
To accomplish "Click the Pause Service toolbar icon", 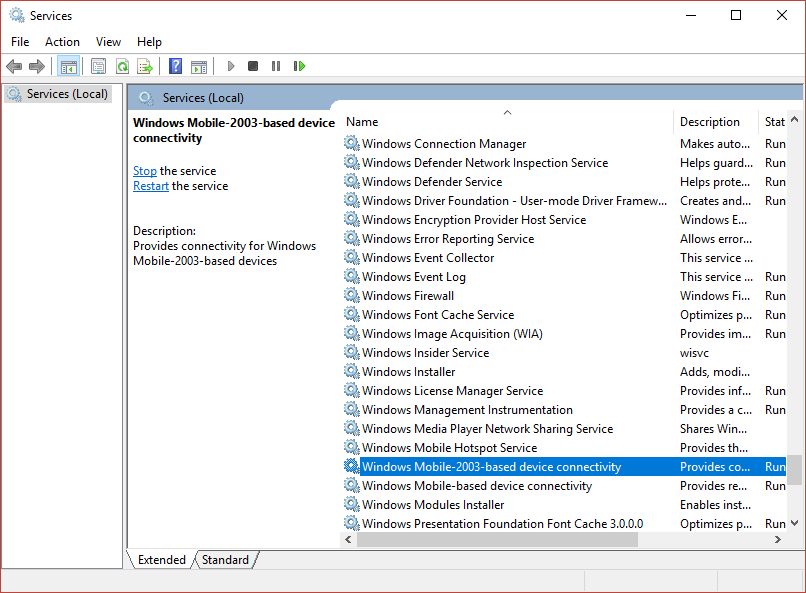I will [x=276, y=66].
